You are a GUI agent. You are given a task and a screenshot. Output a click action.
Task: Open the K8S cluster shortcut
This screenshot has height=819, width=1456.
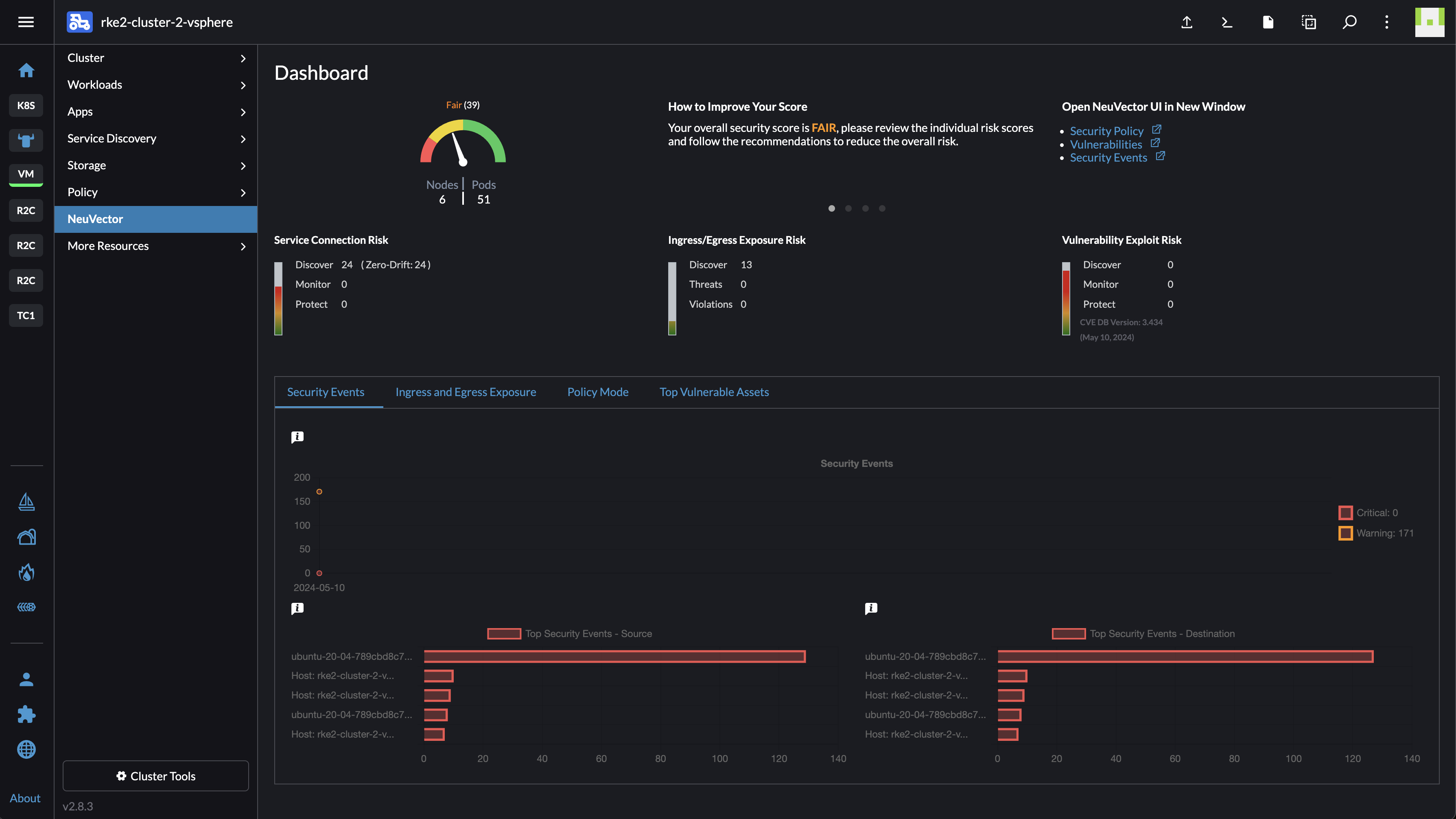click(x=26, y=105)
